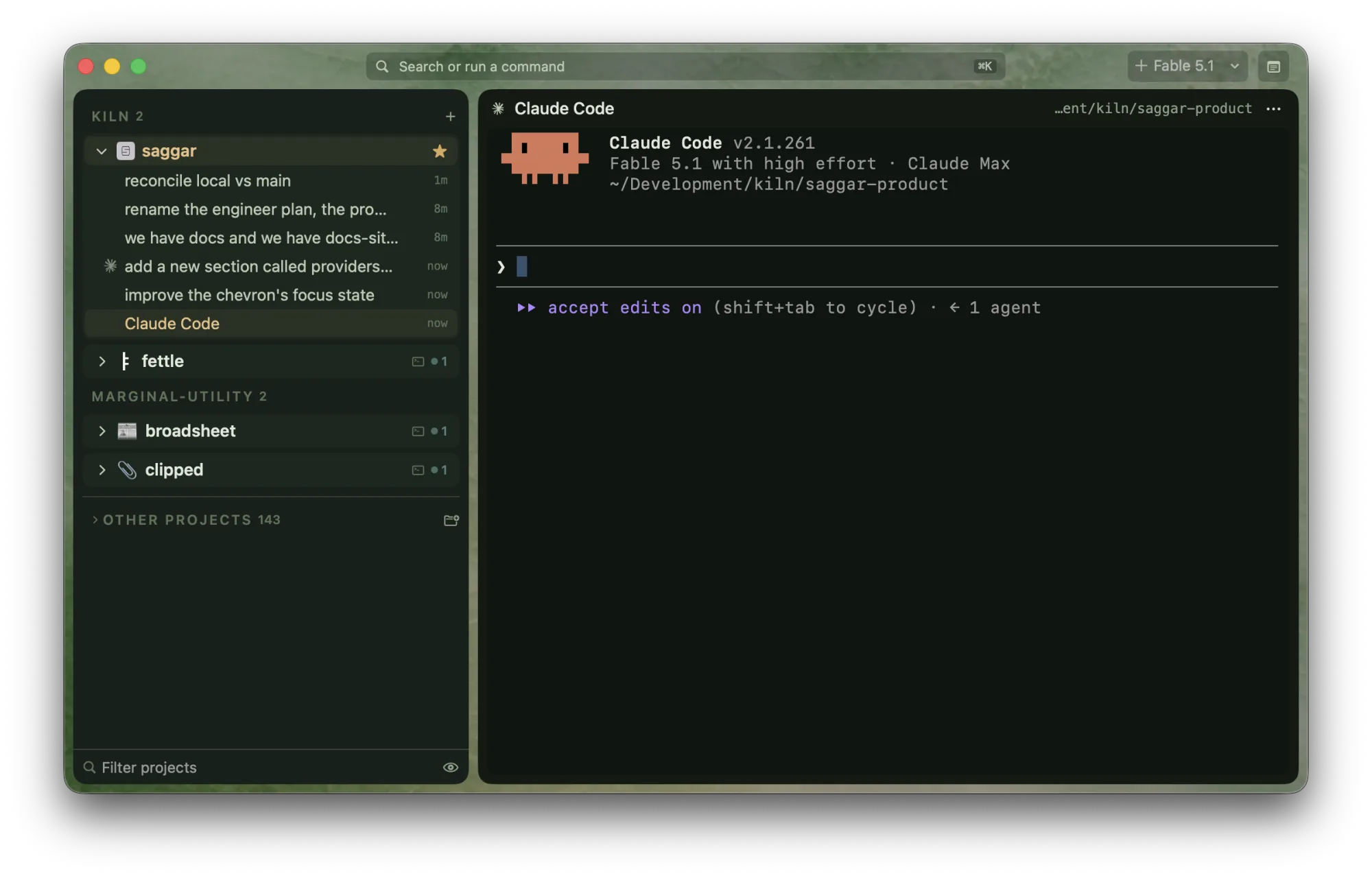The height and width of the screenshot is (878, 1372).
Task: Click the plus Fable 5.1 new session button
Action: (x=1174, y=67)
